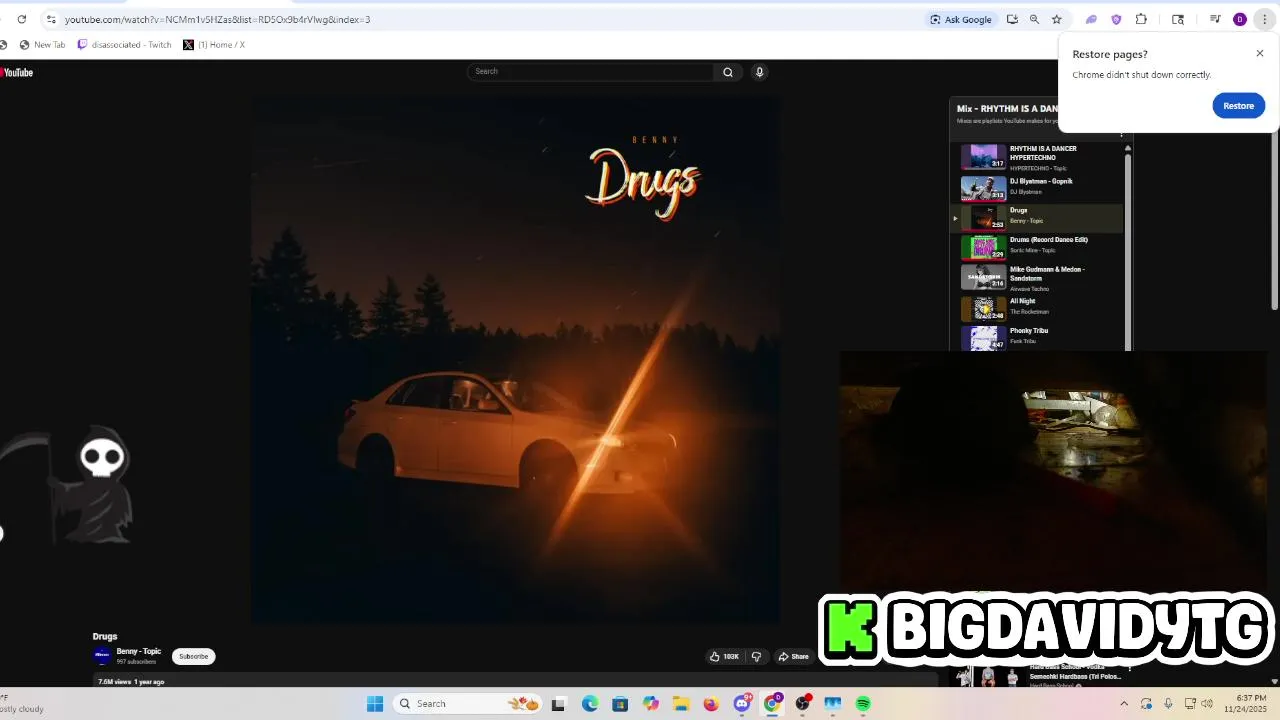
Task: Dislike the Drugs video
Action: click(756, 657)
